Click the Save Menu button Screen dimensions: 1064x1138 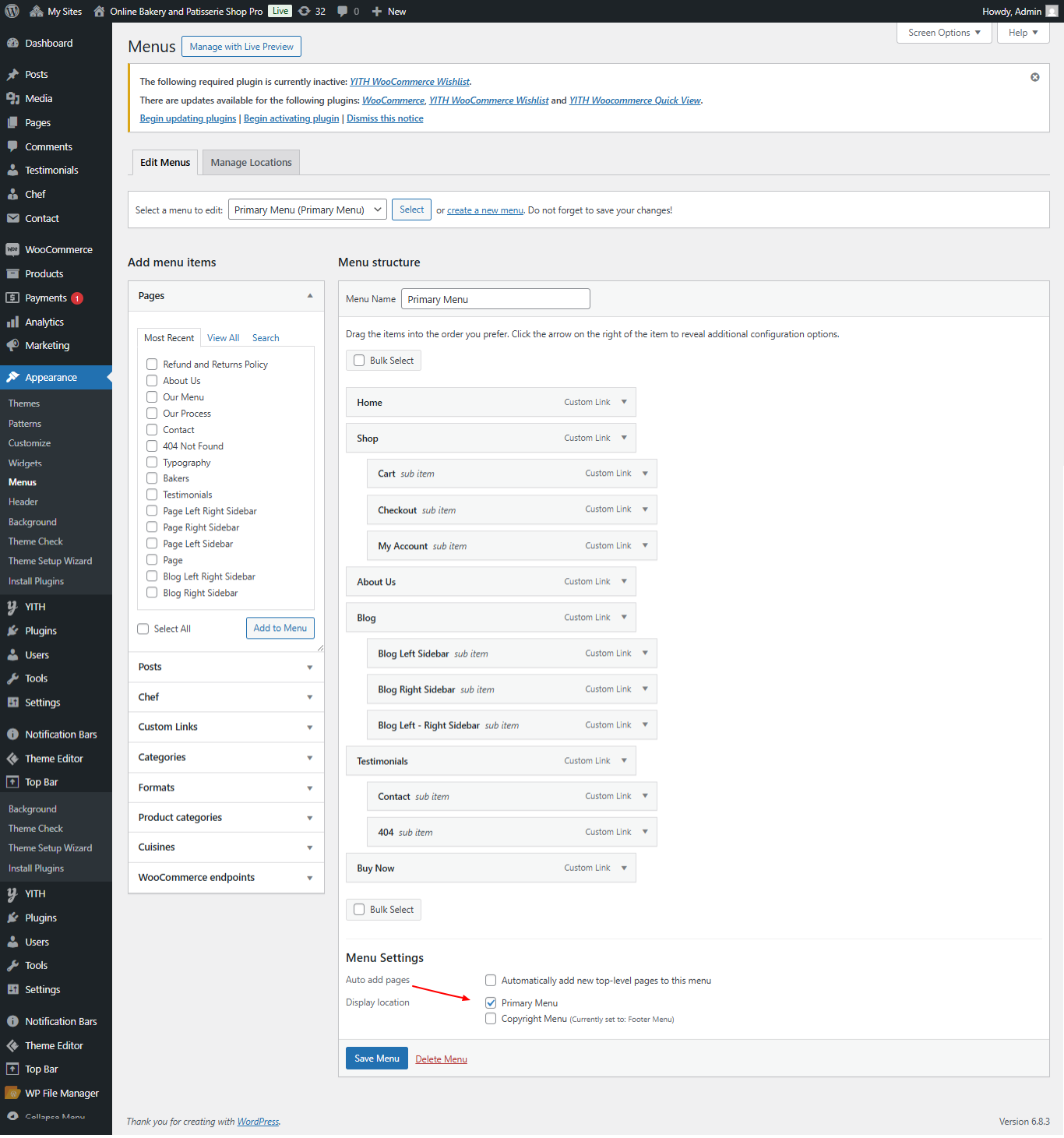pos(376,1059)
